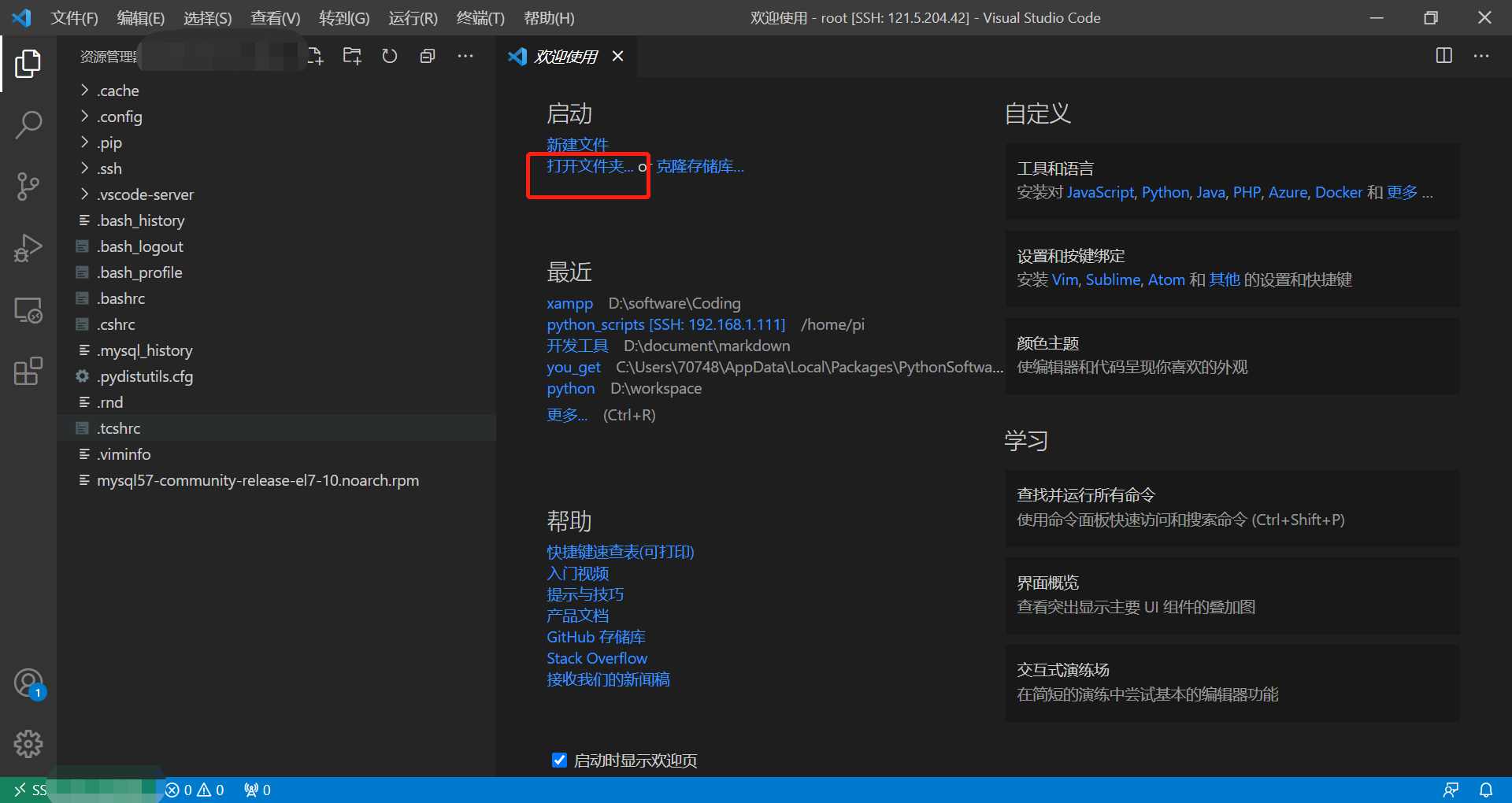This screenshot has height=803, width=1512.
Task: Open the 界面概览 card
Action: click(1232, 596)
